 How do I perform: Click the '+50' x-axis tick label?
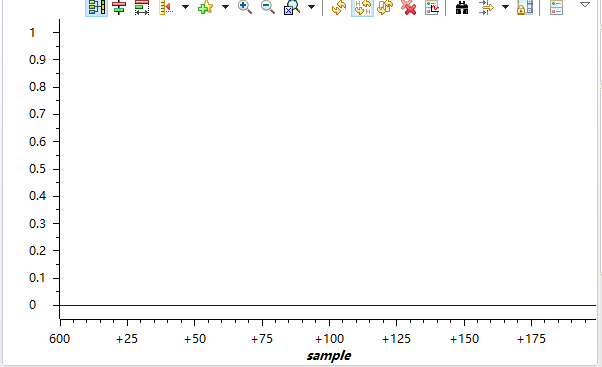tap(195, 339)
